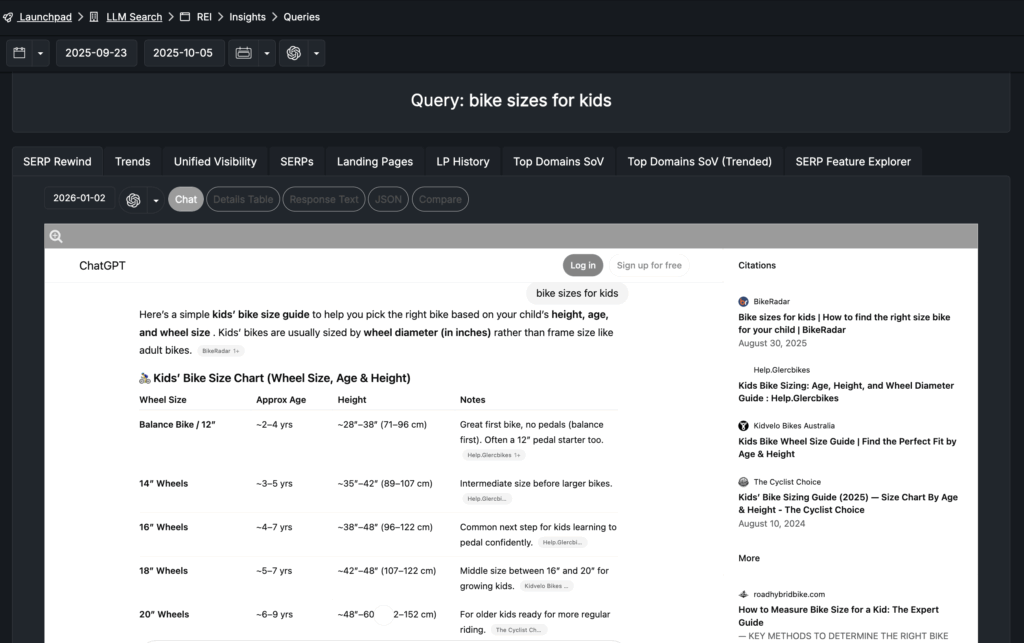
Task: Expand the calendar preset dropdown arrow
Action: point(41,53)
